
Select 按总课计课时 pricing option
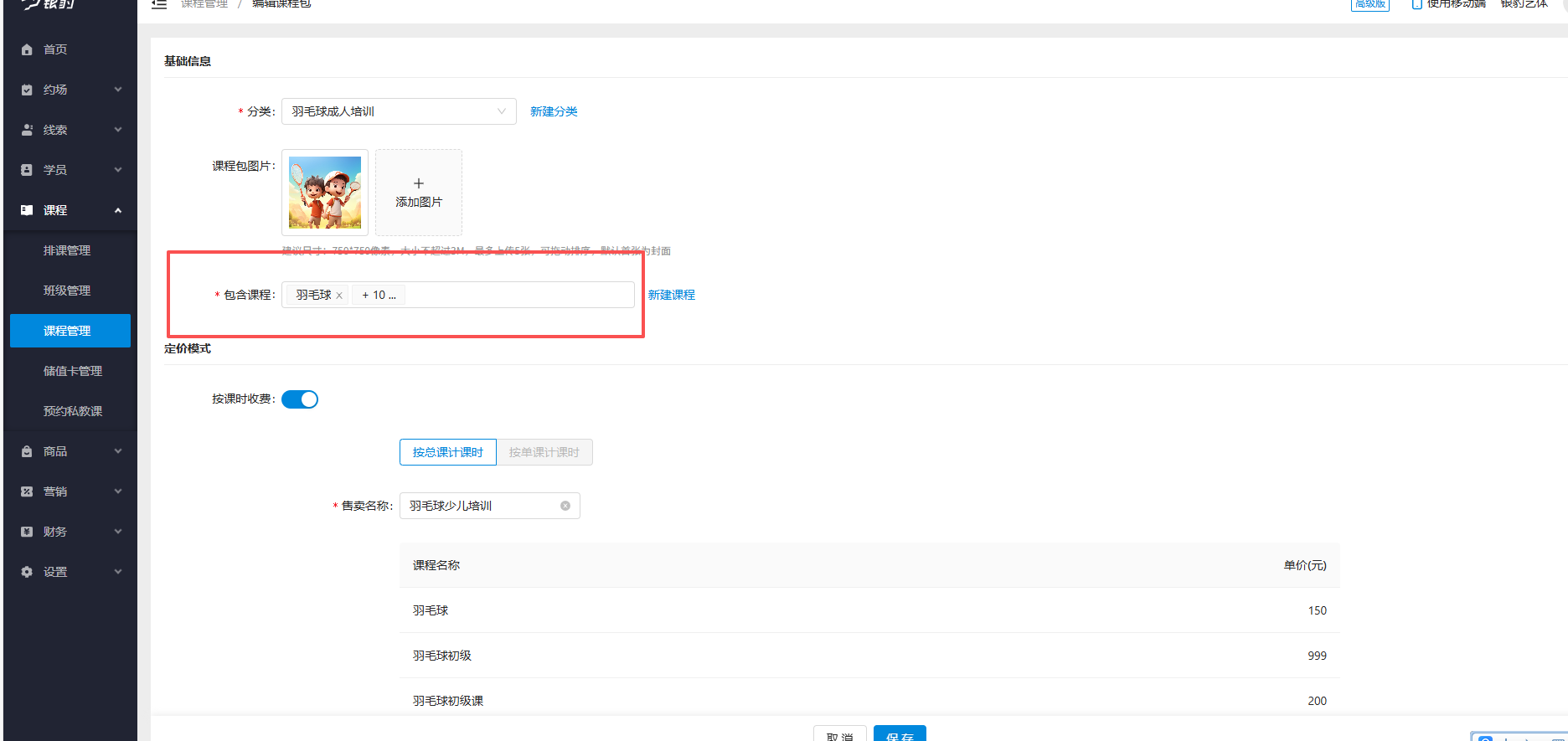click(x=447, y=452)
